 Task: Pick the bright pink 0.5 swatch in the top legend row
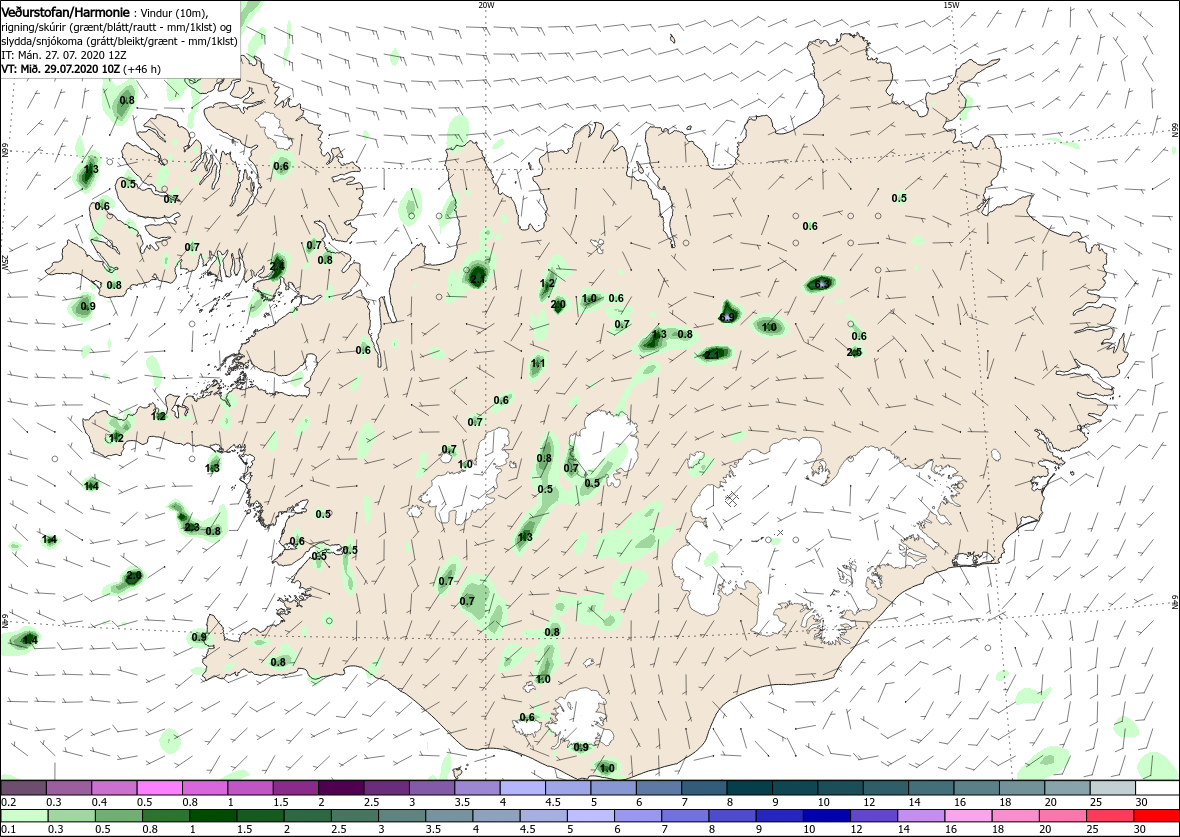tap(160, 787)
